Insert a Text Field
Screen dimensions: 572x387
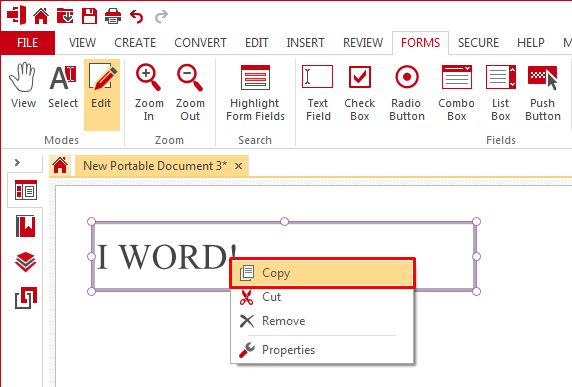[x=318, y=93]
